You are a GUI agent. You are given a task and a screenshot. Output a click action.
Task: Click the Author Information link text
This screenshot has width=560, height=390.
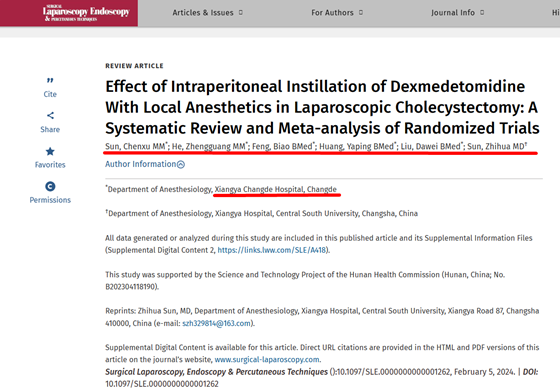point(140,164)
